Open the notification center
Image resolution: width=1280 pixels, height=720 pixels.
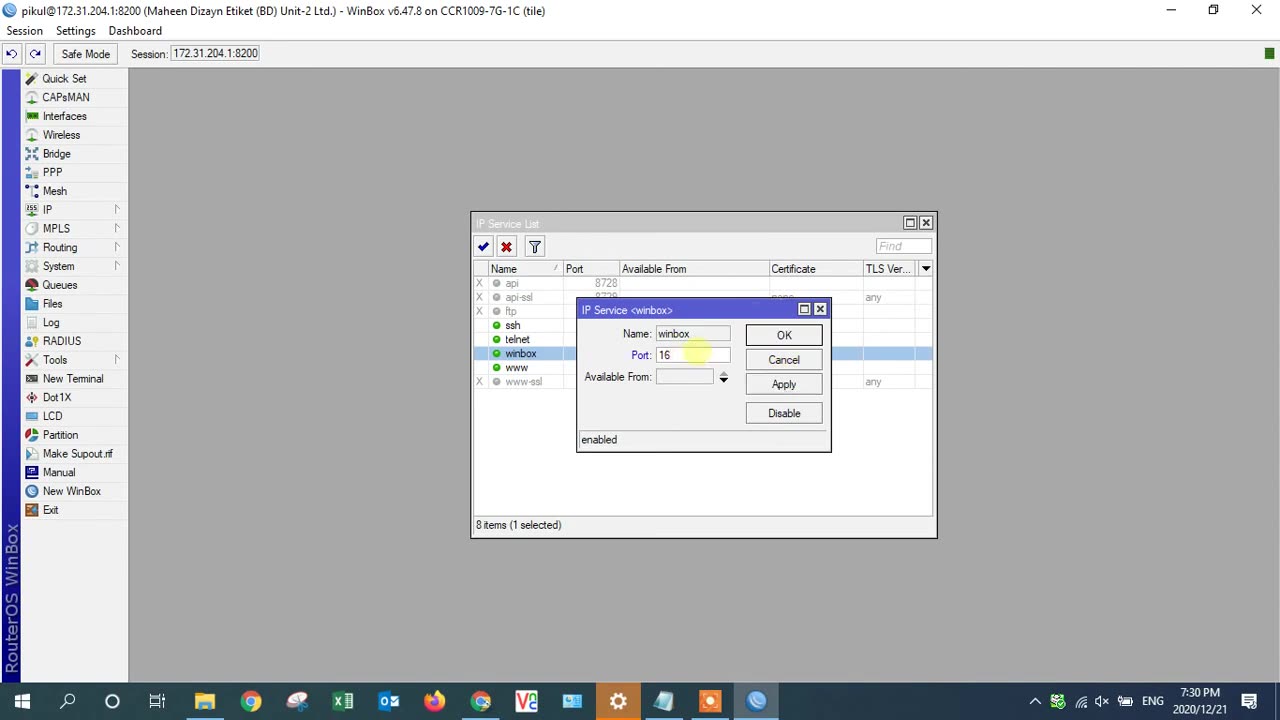[1249, 701]
